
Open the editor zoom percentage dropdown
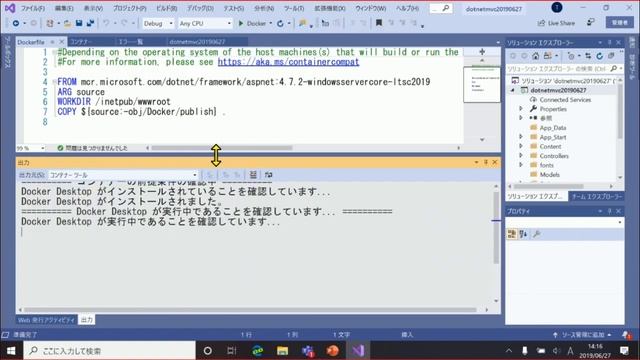[x=31, y=148]
